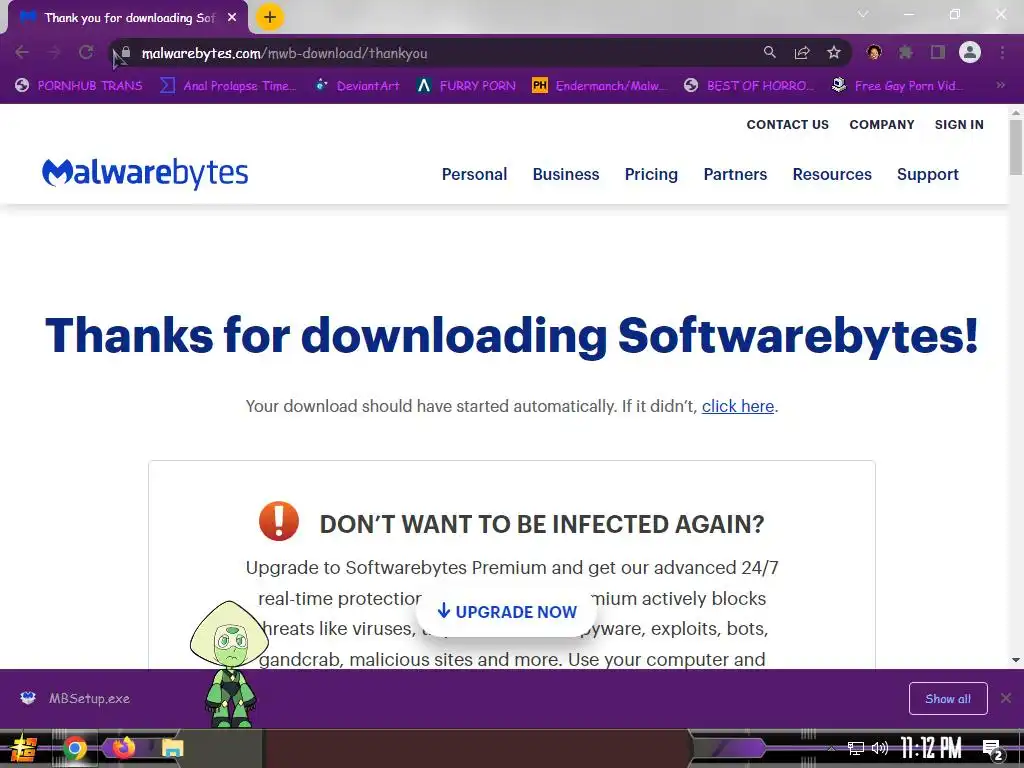Open the Resources navigation menu
This screenshot has width=1024, height=768.
click(x=832, y=174)
